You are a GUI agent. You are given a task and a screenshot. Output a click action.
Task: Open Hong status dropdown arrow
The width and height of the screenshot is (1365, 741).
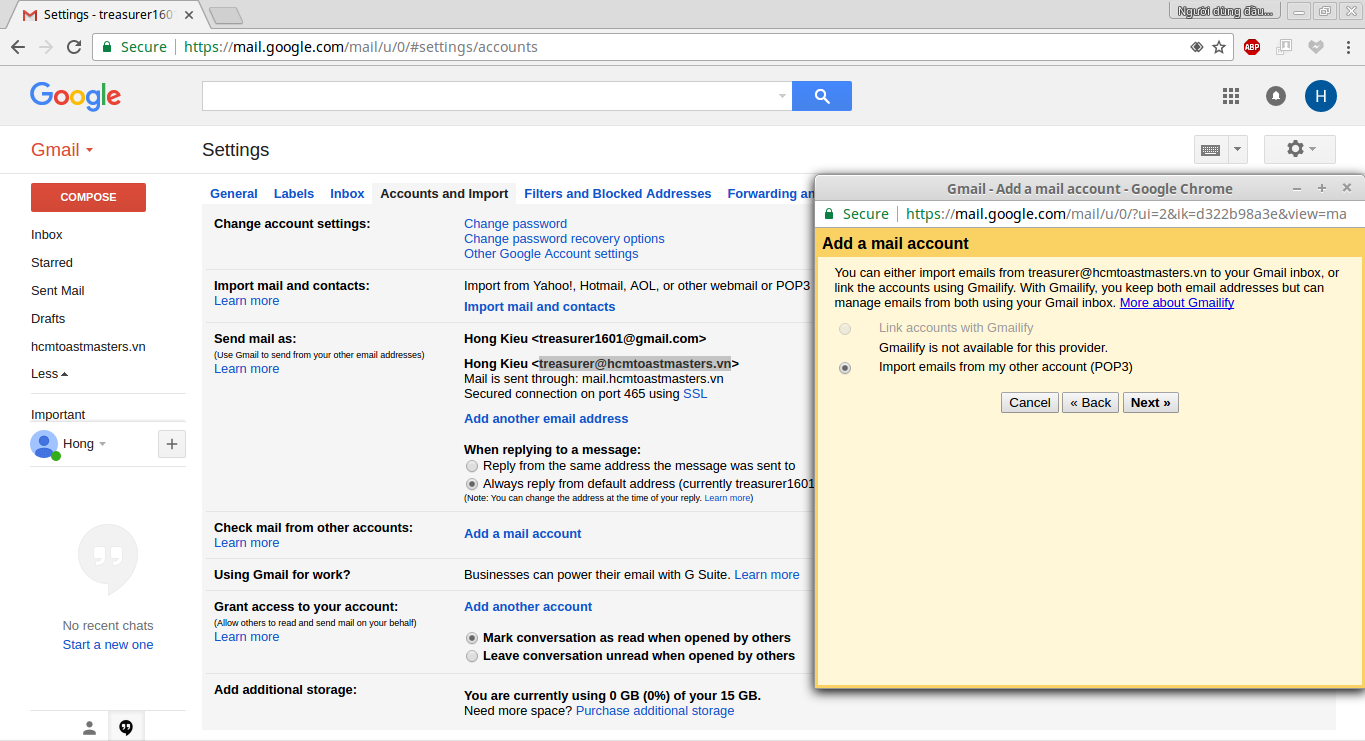pos(102,444)
